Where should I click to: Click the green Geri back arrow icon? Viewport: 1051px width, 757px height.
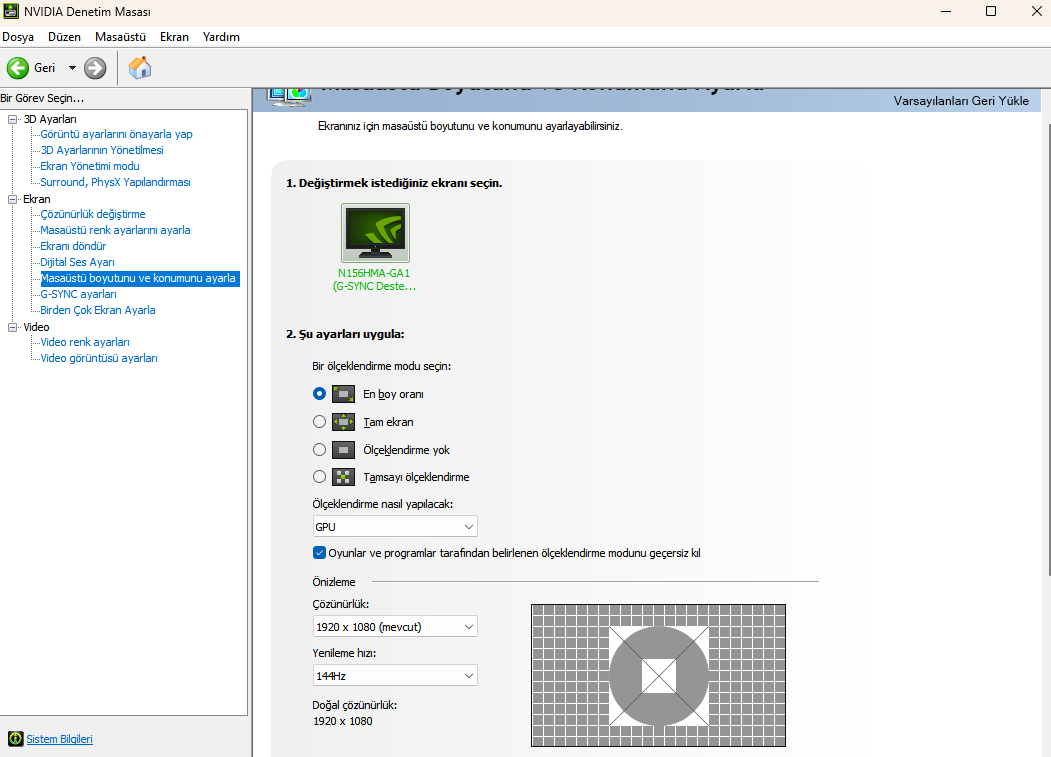coord(17,68)
